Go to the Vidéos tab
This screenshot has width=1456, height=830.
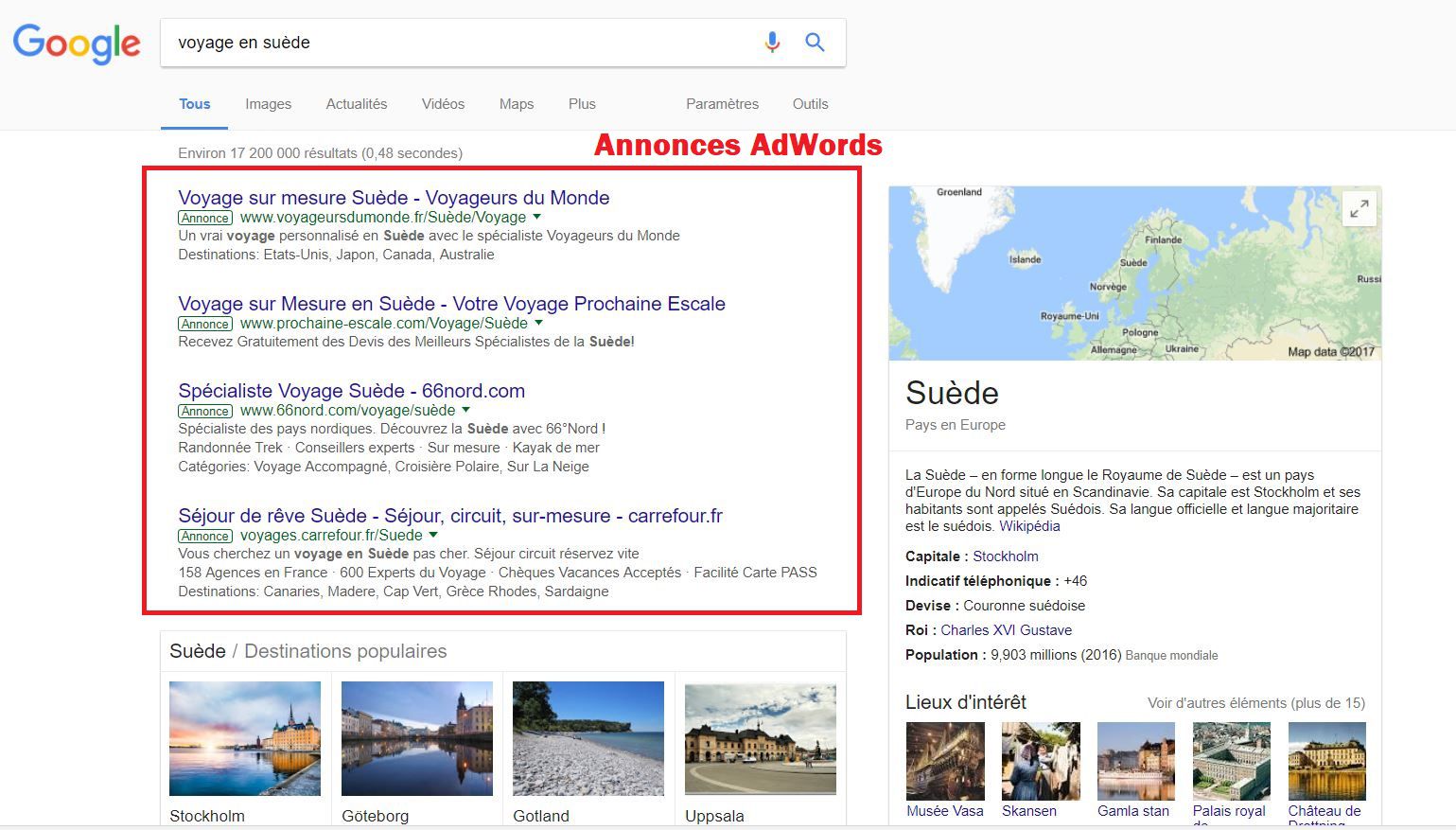click(443, 104)
